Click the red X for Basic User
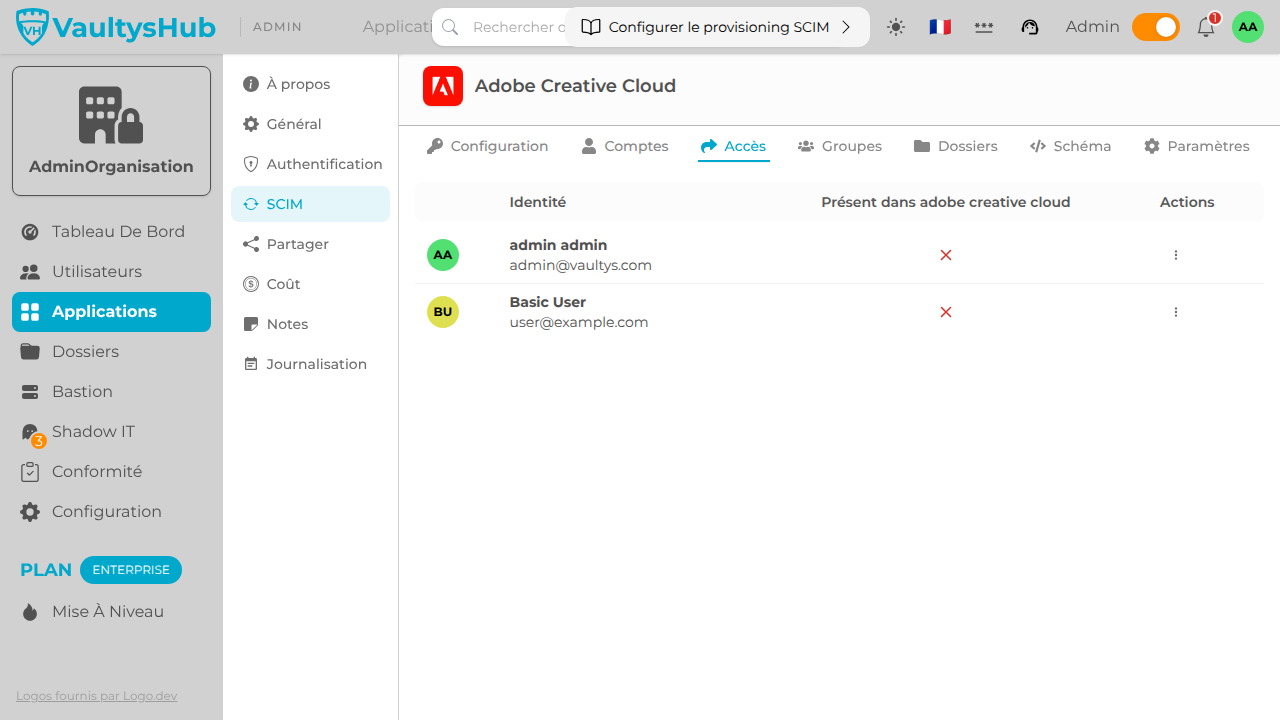The height and width of the screenshot is (720, 1280). [x=946, y=312]
